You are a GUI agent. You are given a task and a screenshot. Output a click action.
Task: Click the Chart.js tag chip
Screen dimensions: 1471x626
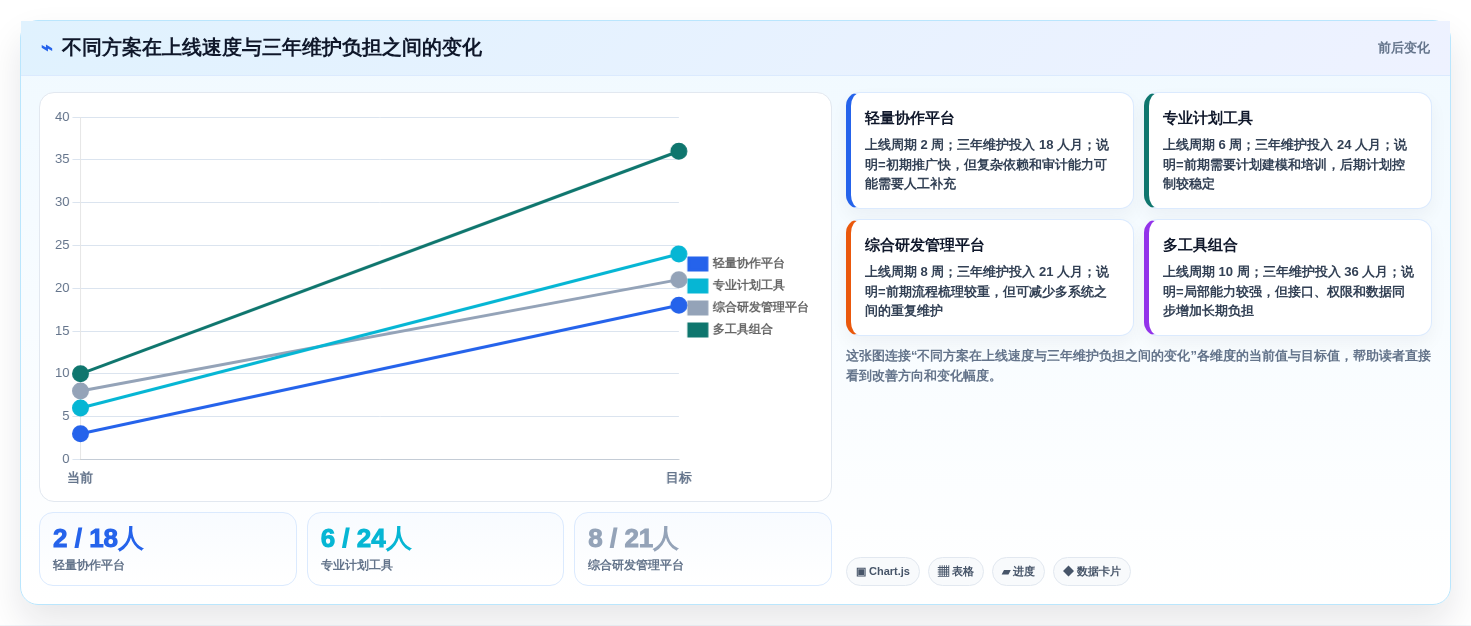883,572
